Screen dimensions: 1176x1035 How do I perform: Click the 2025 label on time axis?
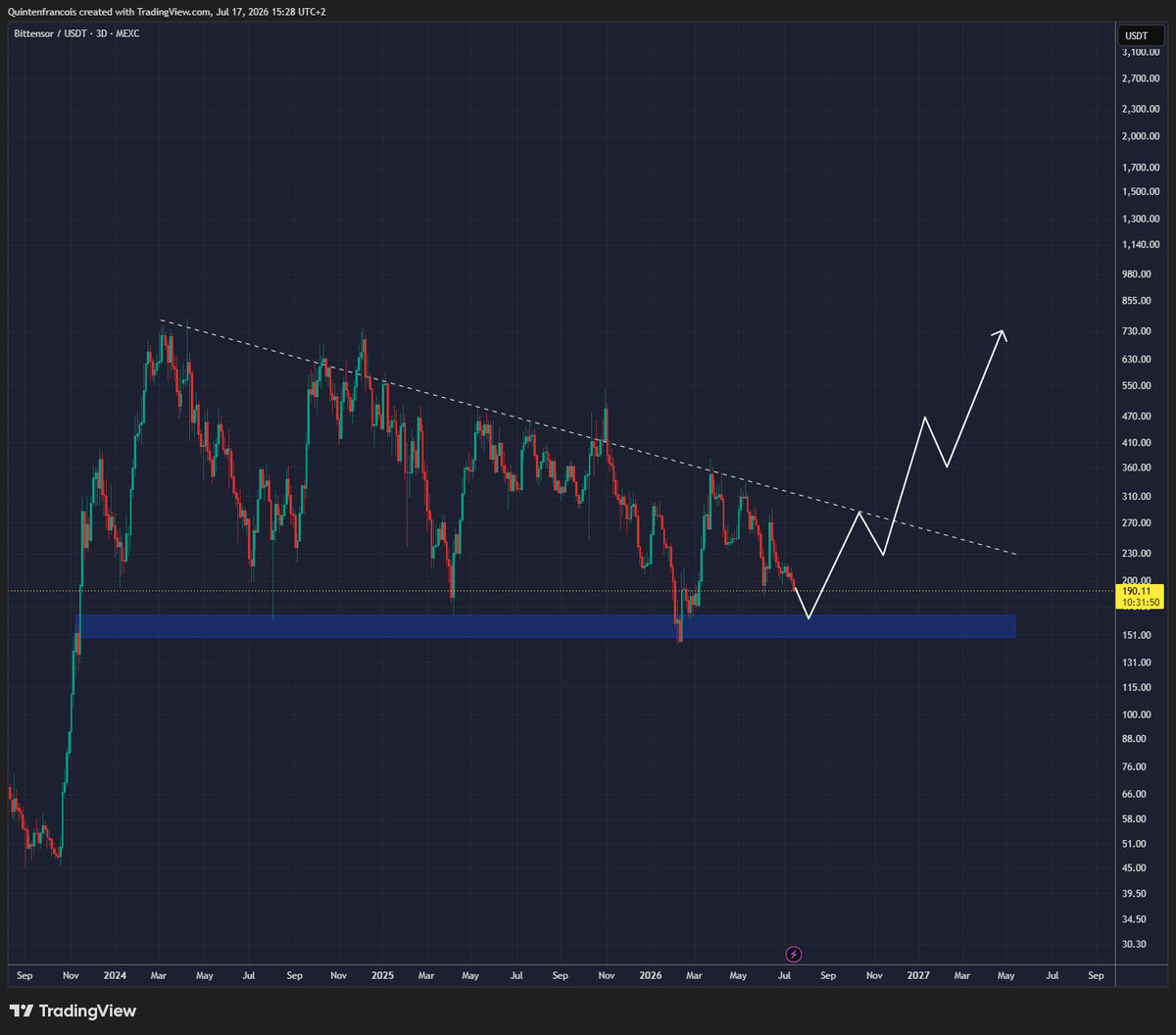pos(382,976)
